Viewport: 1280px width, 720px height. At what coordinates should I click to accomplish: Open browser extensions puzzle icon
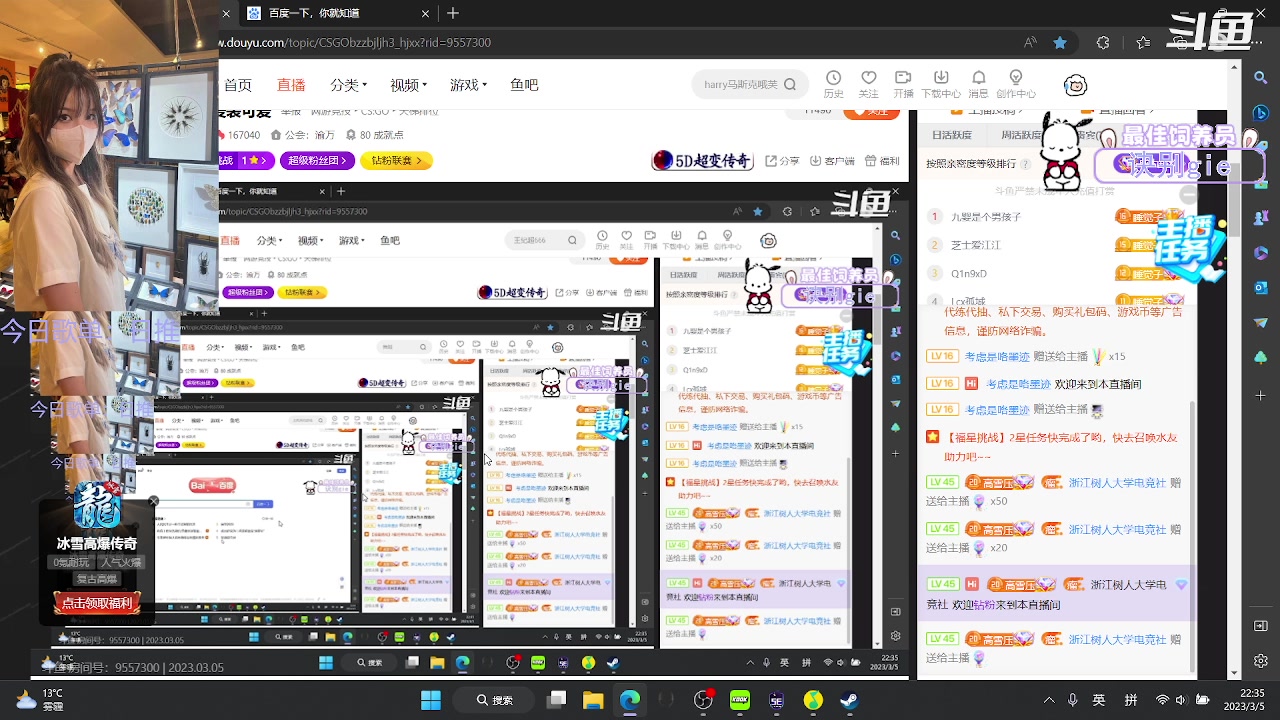(1102, 43)
